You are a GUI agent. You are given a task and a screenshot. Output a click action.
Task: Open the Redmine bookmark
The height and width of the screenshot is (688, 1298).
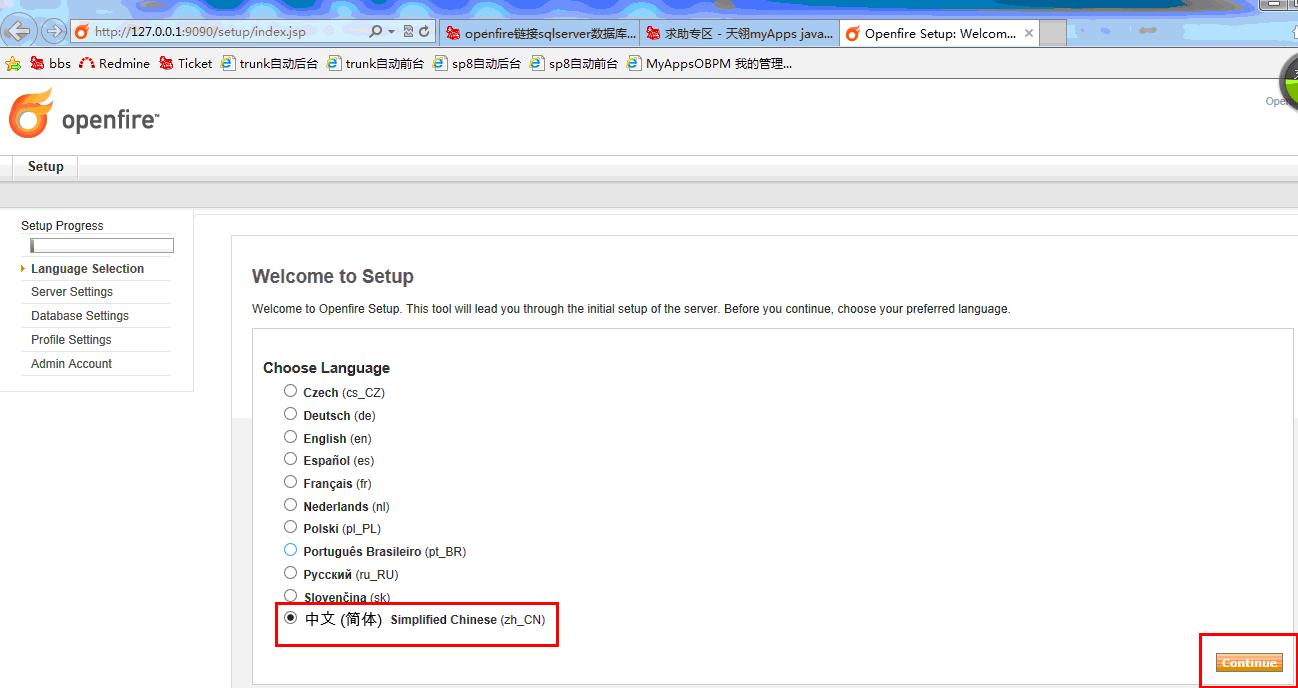coord(114,64)
